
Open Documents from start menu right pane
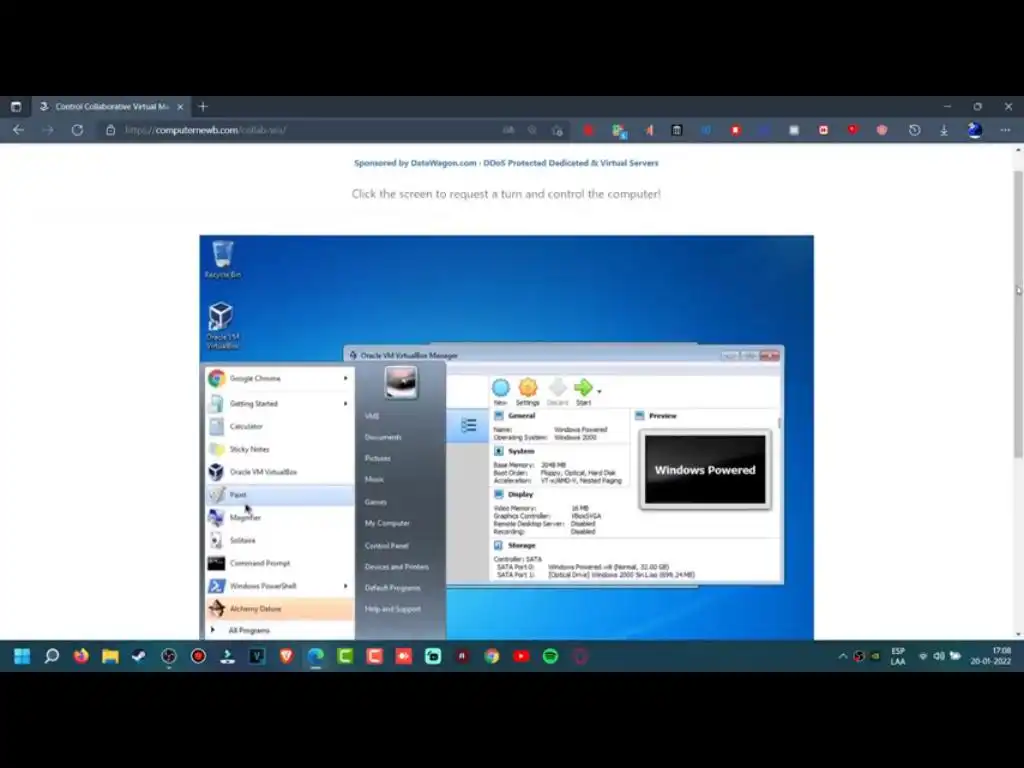383,438
